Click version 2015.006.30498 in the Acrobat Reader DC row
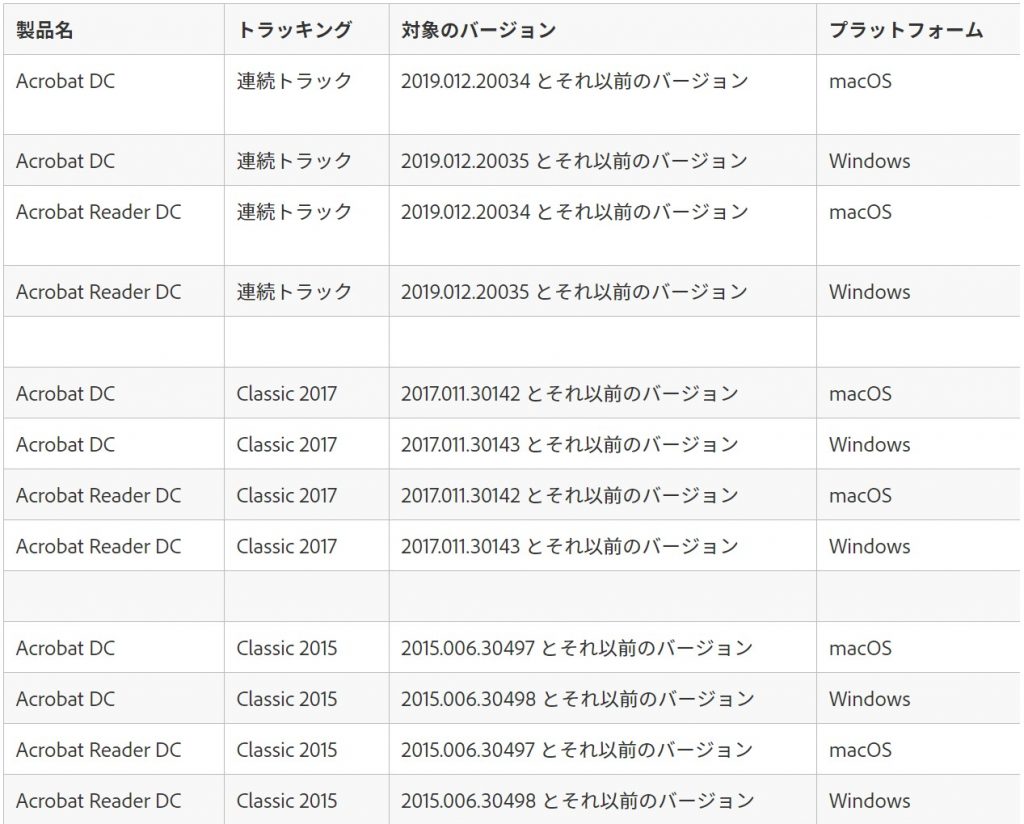The height and width of the screenshot is (824, 1024). click(468, 800)
